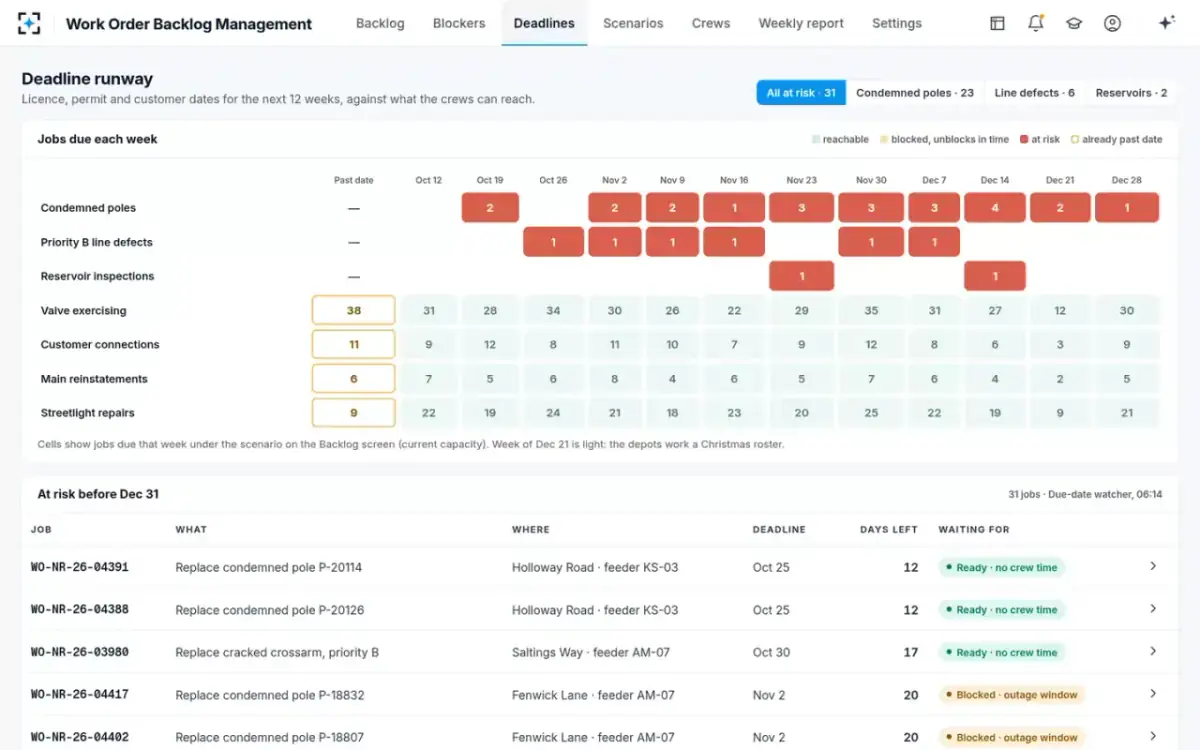
Task: Filter by Condemned poles · 23
Action: coord(915,93)
